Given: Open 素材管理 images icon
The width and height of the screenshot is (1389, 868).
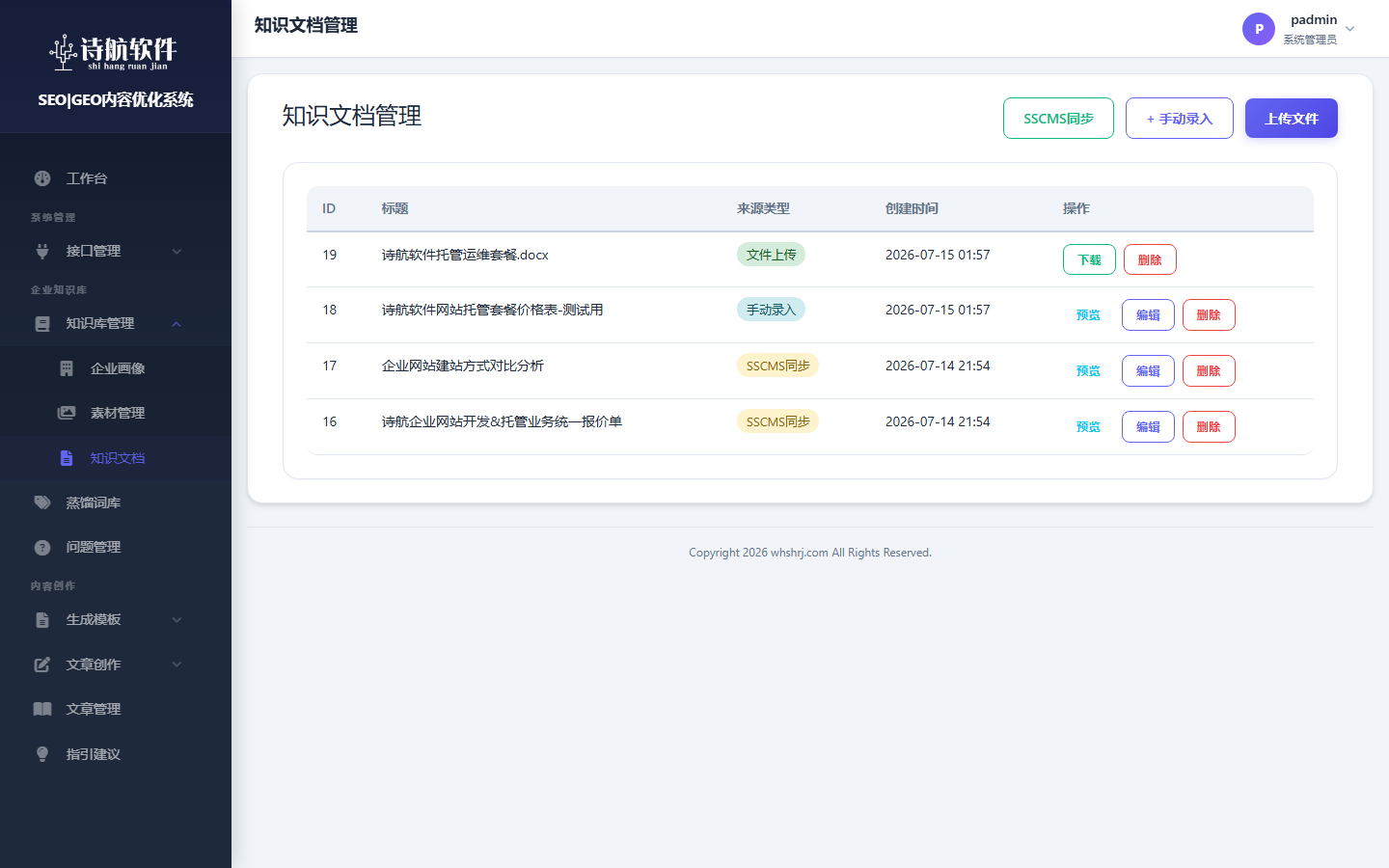Looking at the screenshot, I should click(x=67, y=413).
